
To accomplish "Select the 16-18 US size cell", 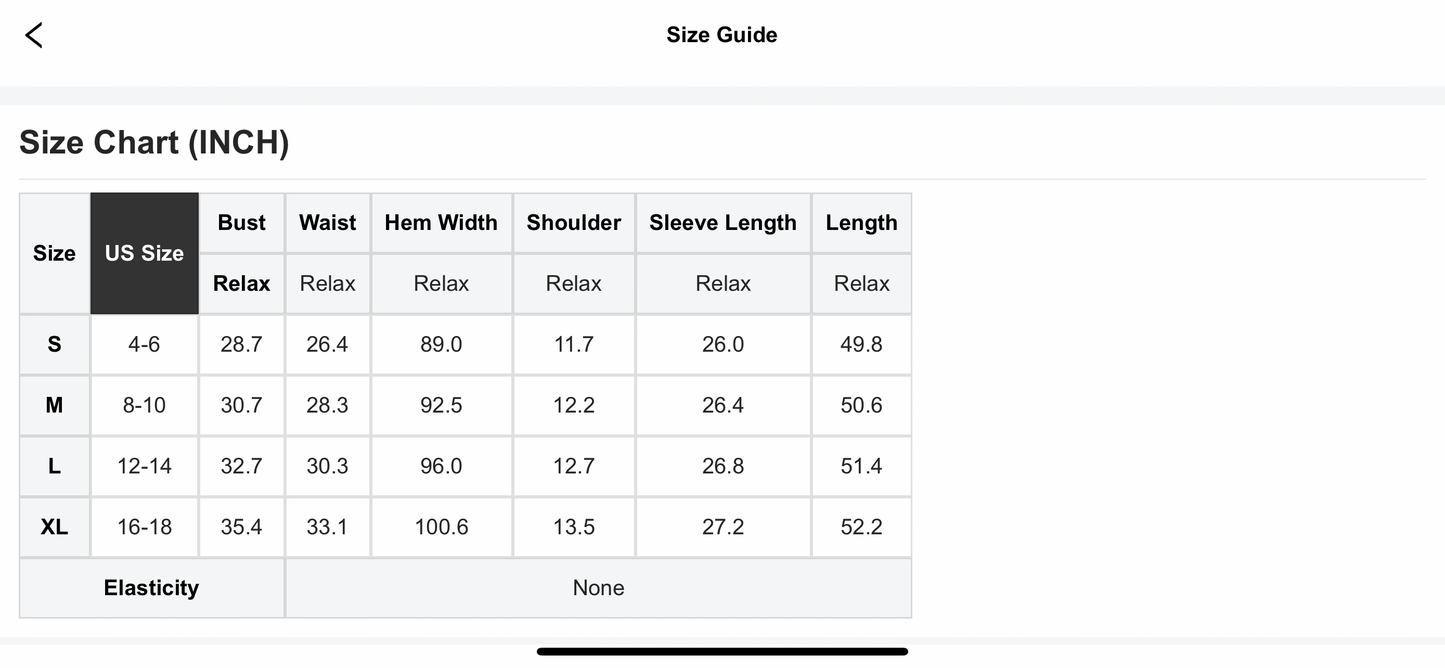I will tap(144, 527).
